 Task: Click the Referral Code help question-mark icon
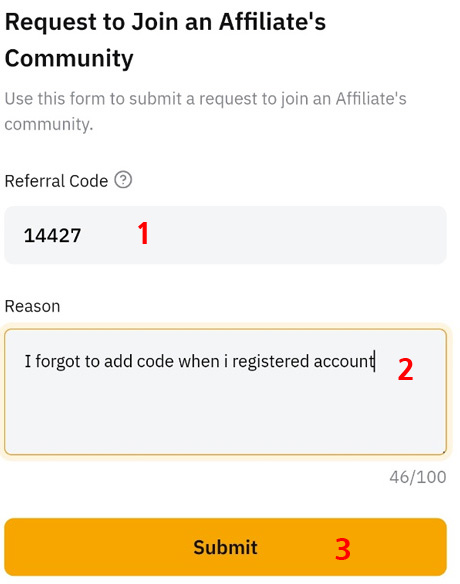click(x=123, y=180)
